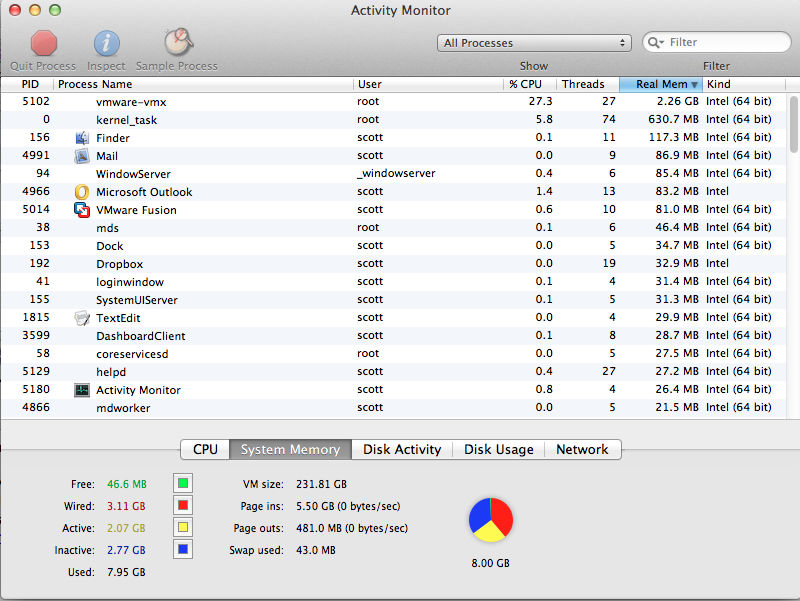
Task: Select the coreservicesd process row
Action: (x=393, y=354)
